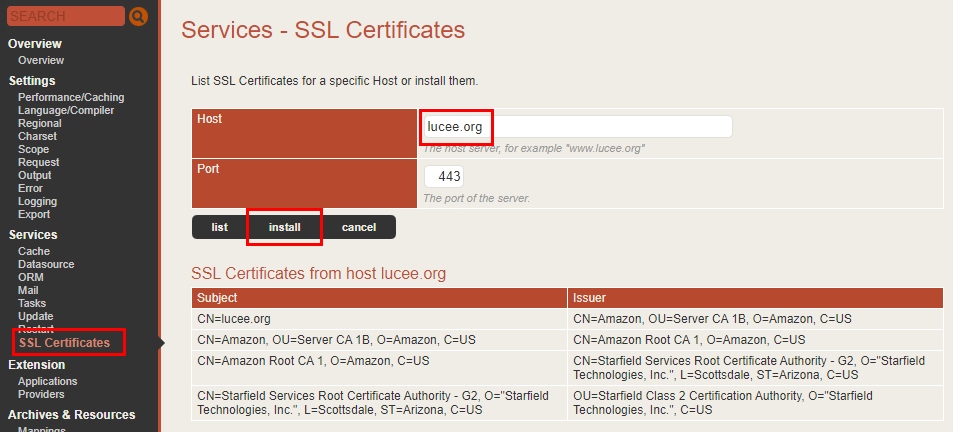This screenshot has width=953, height=432.
Task: Select issuer 'CN=Amazon Root CA 1' cell
Action: (755, 340)
